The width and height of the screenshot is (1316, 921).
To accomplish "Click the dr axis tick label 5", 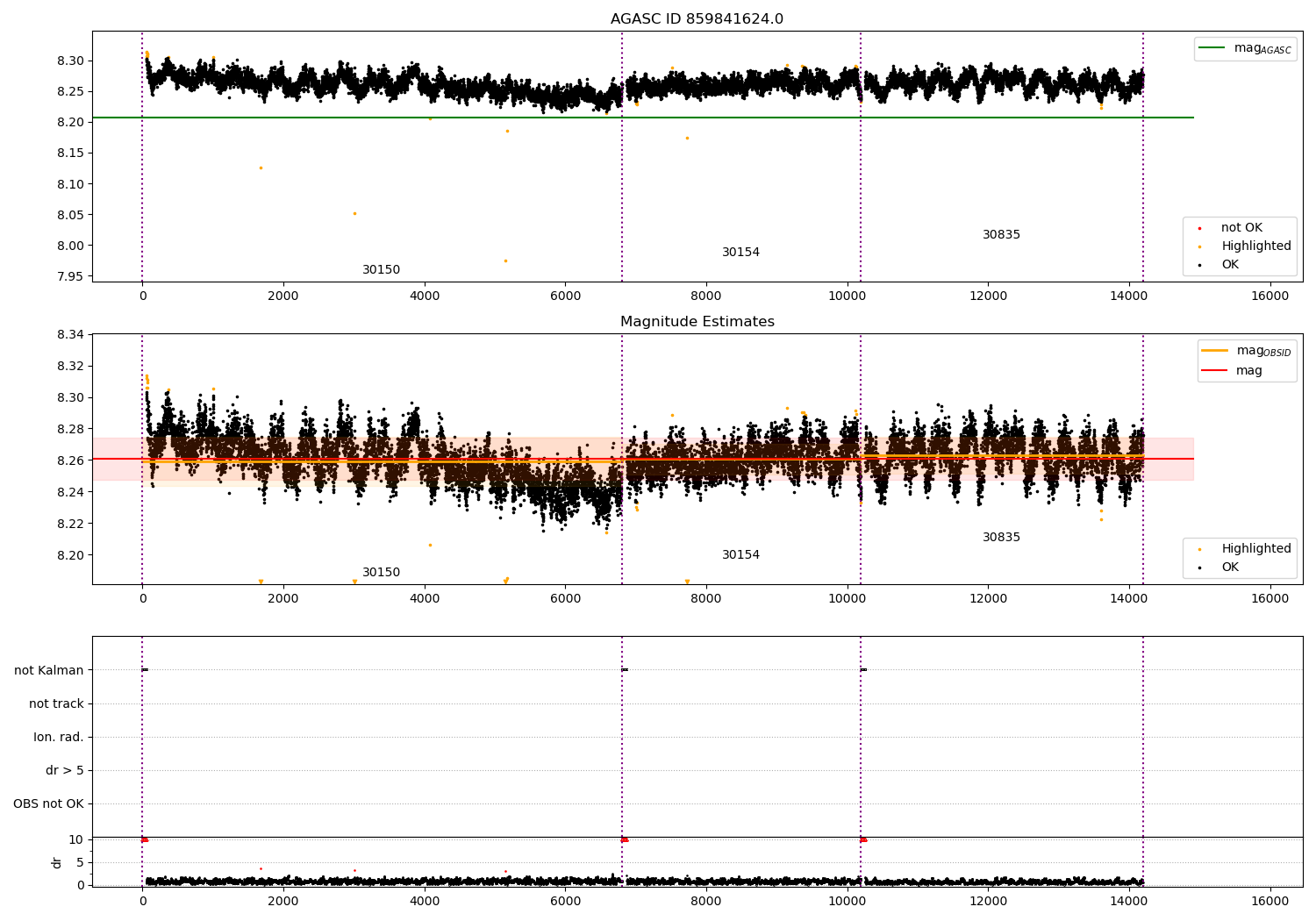I will tap(80, 863).
